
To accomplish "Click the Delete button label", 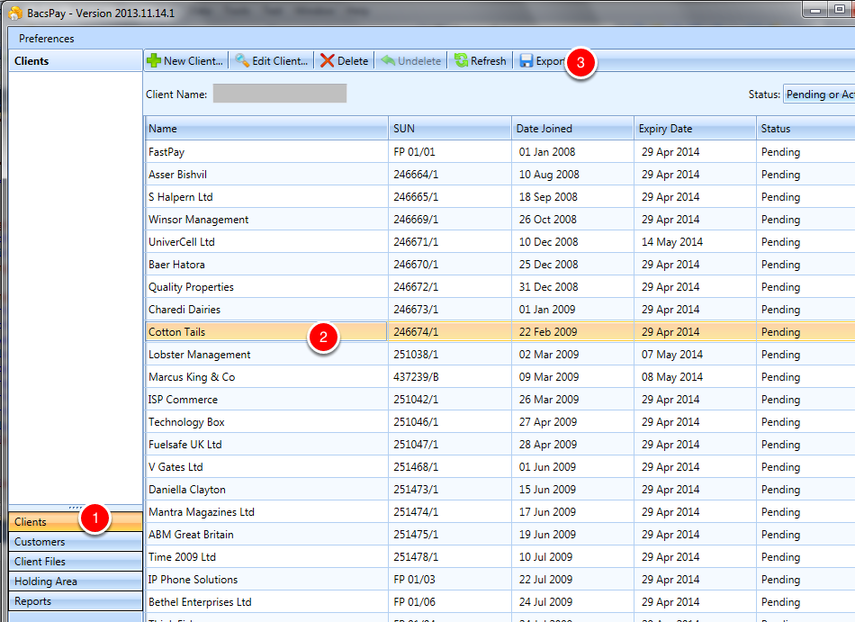I will tap(353, 61).
